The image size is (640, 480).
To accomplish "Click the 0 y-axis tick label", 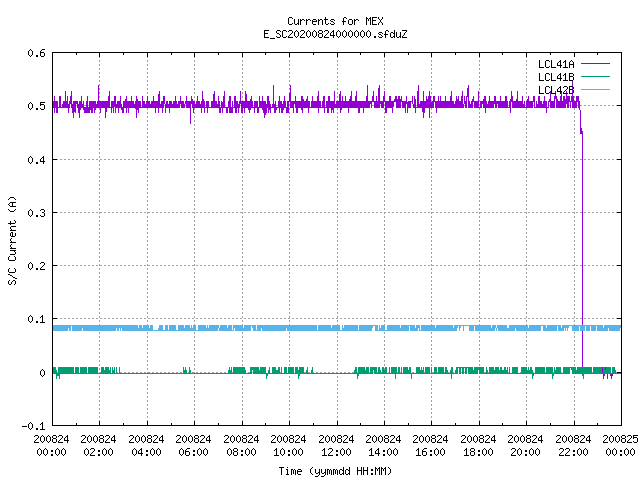I will point(42,373).
